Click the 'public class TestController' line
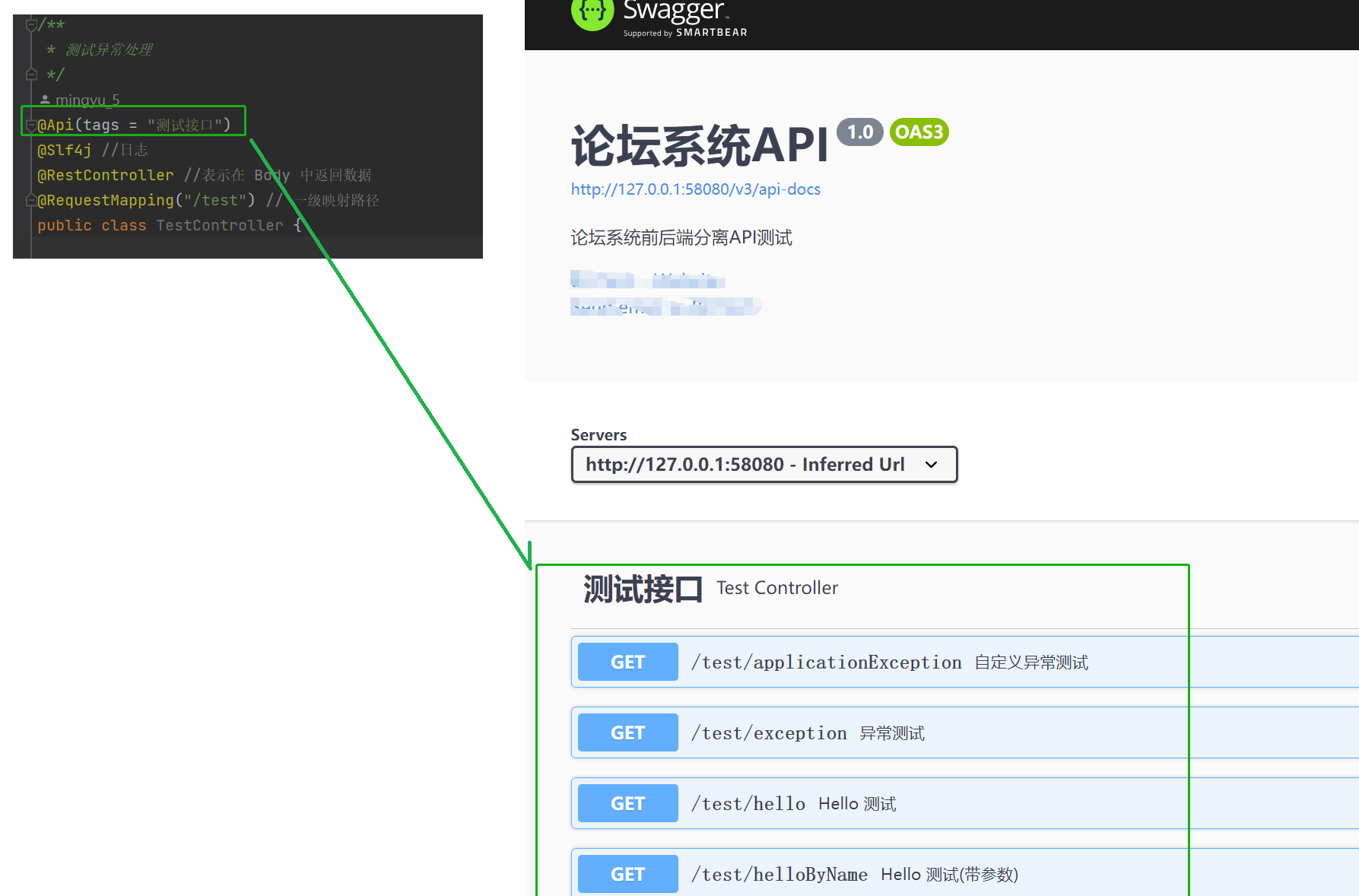This screenshot has width=1359, height=896. tap(170, 225)
